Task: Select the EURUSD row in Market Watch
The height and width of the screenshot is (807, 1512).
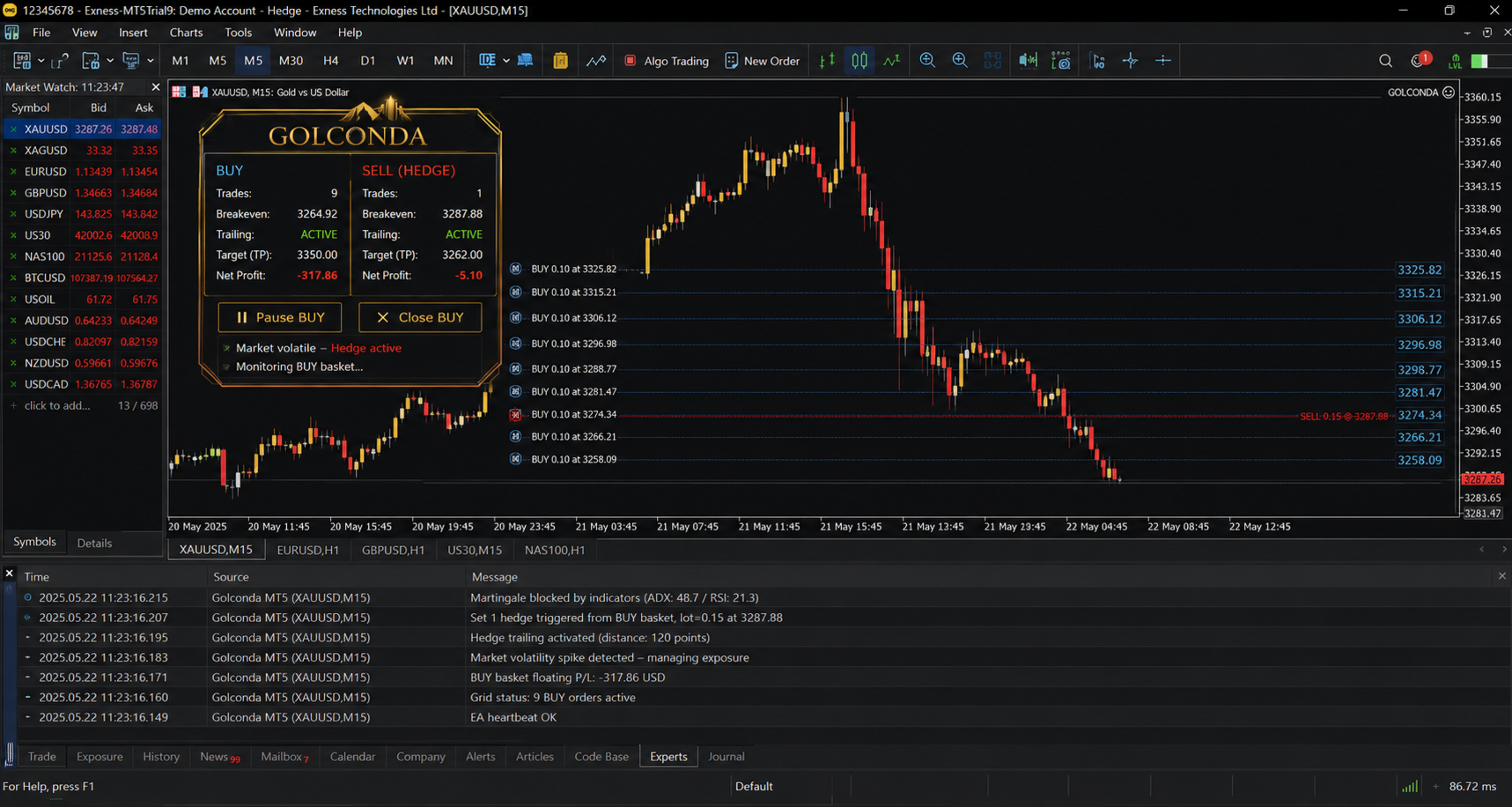Action: (x=83, y=172)
